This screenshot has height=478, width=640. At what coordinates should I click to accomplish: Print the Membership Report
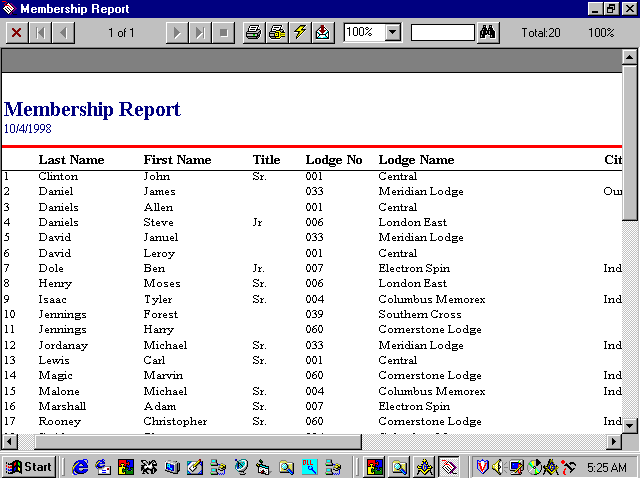[x=254, y=33]
